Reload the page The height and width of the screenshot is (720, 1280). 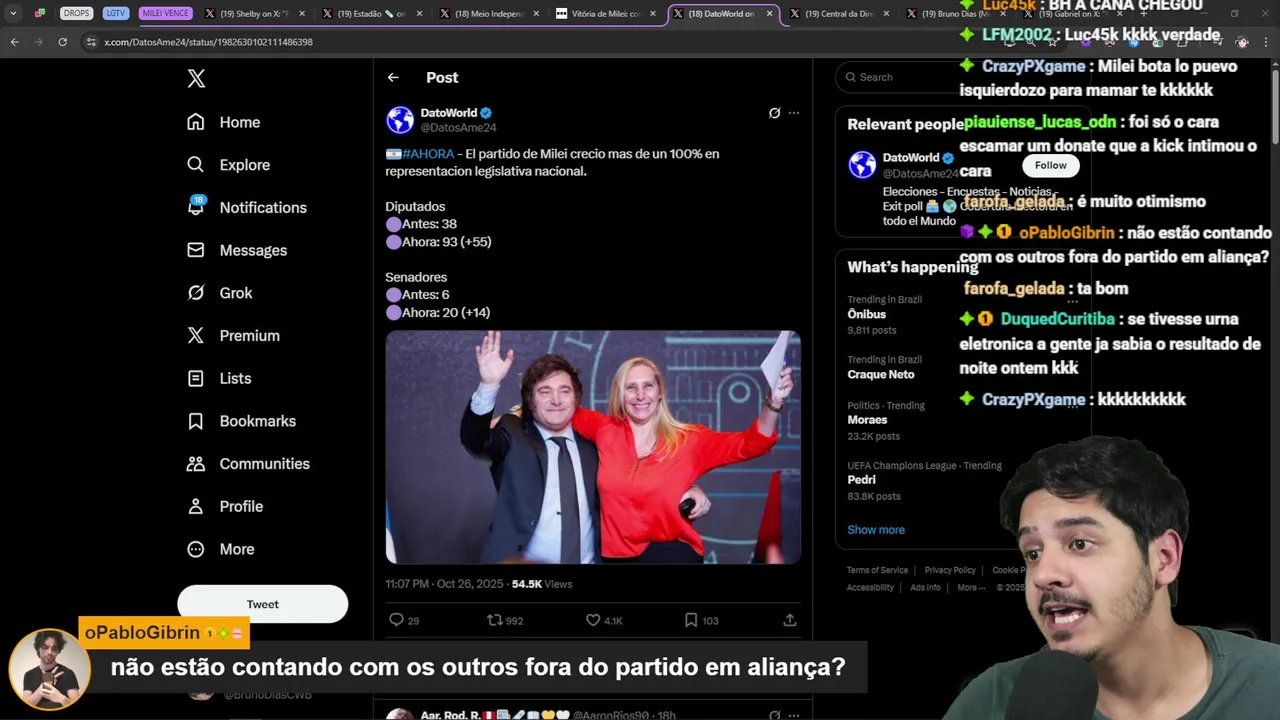[x=62, y=42]
